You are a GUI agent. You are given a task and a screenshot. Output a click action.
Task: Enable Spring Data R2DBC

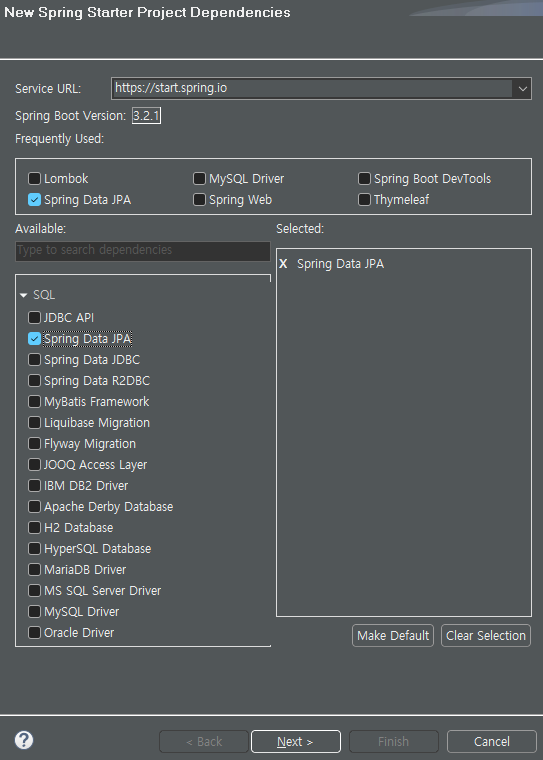click(x=34, y=380)
